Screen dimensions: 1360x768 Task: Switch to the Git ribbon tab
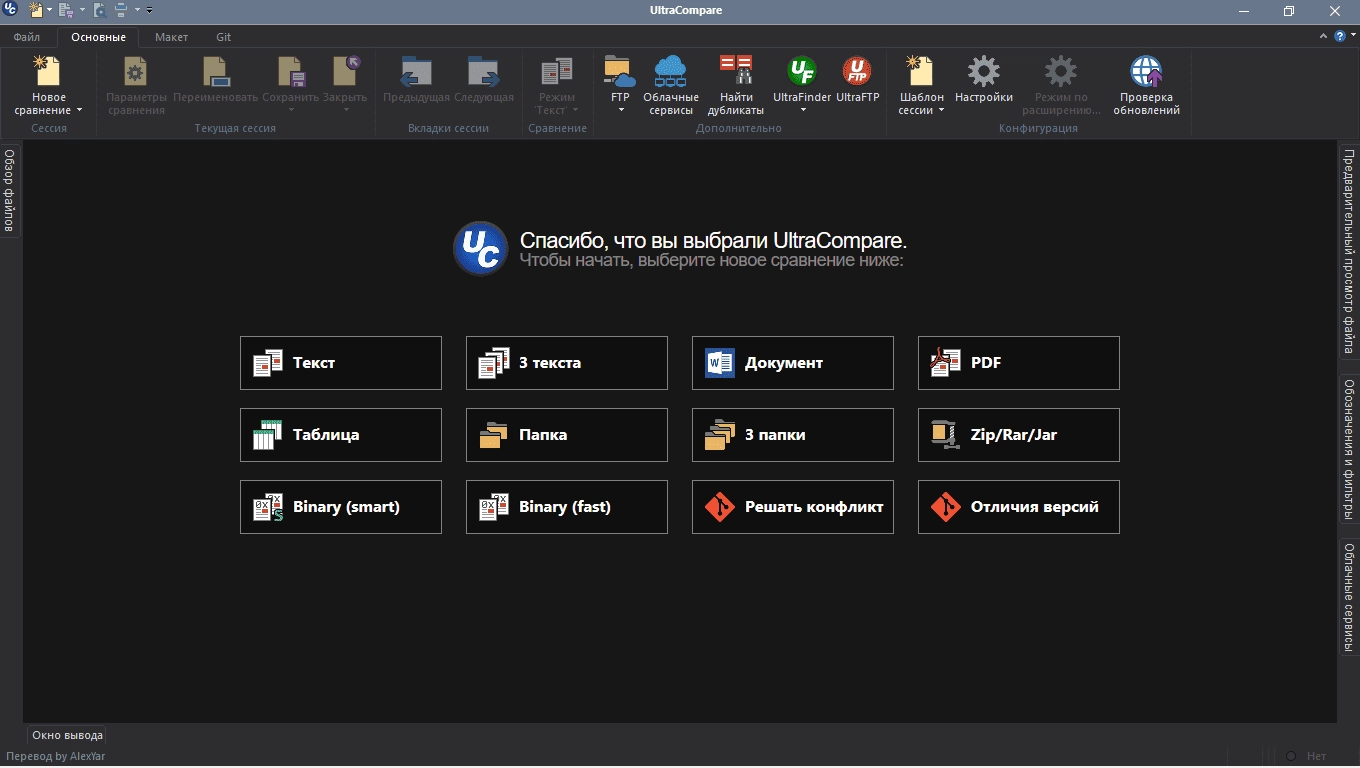223,37
